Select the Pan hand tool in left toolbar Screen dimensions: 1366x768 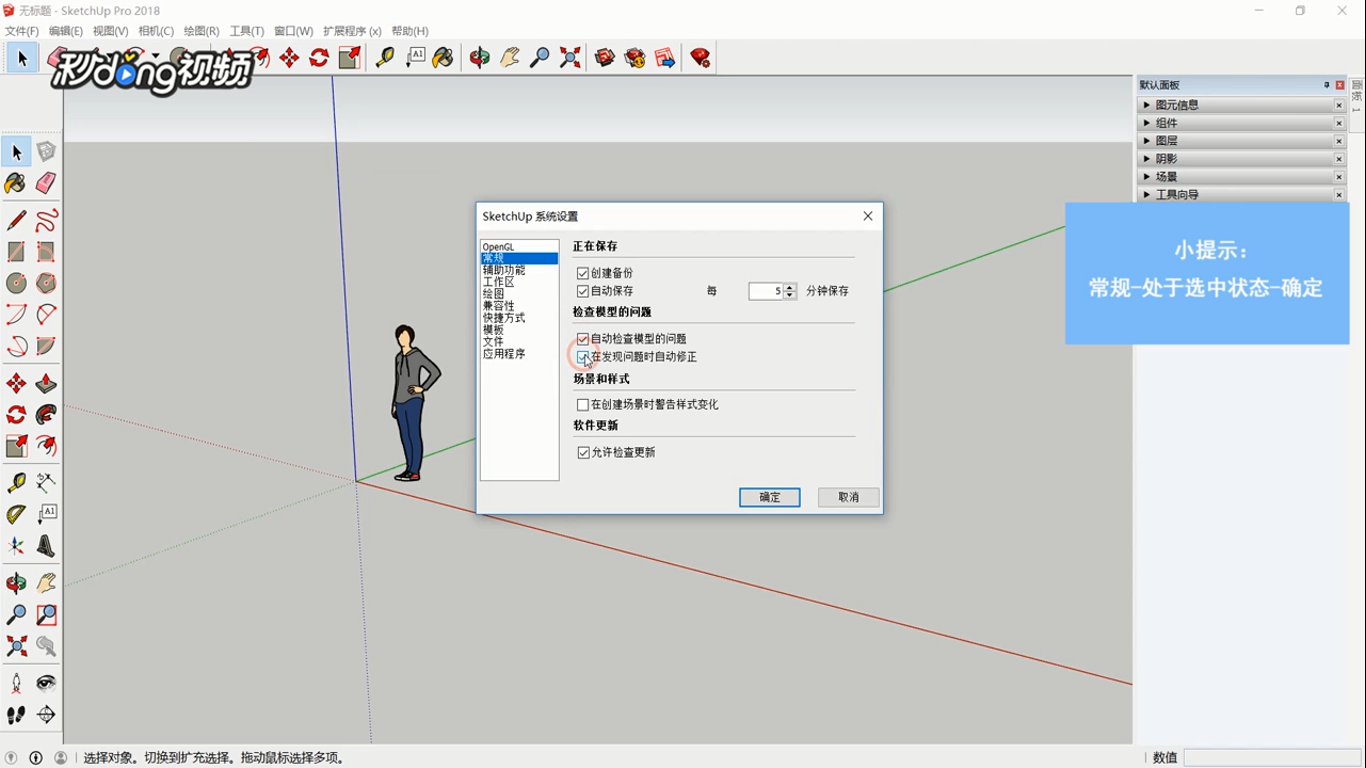coord(46,583)
